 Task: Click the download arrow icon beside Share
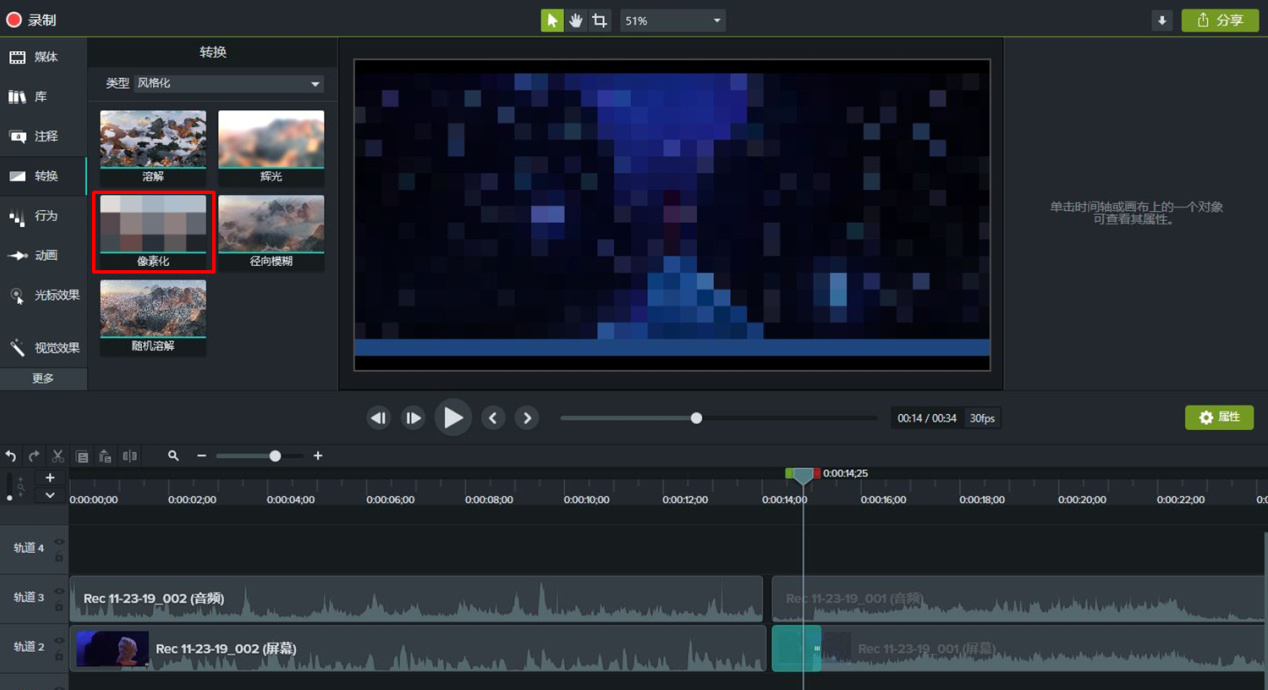pos(1162,20)
